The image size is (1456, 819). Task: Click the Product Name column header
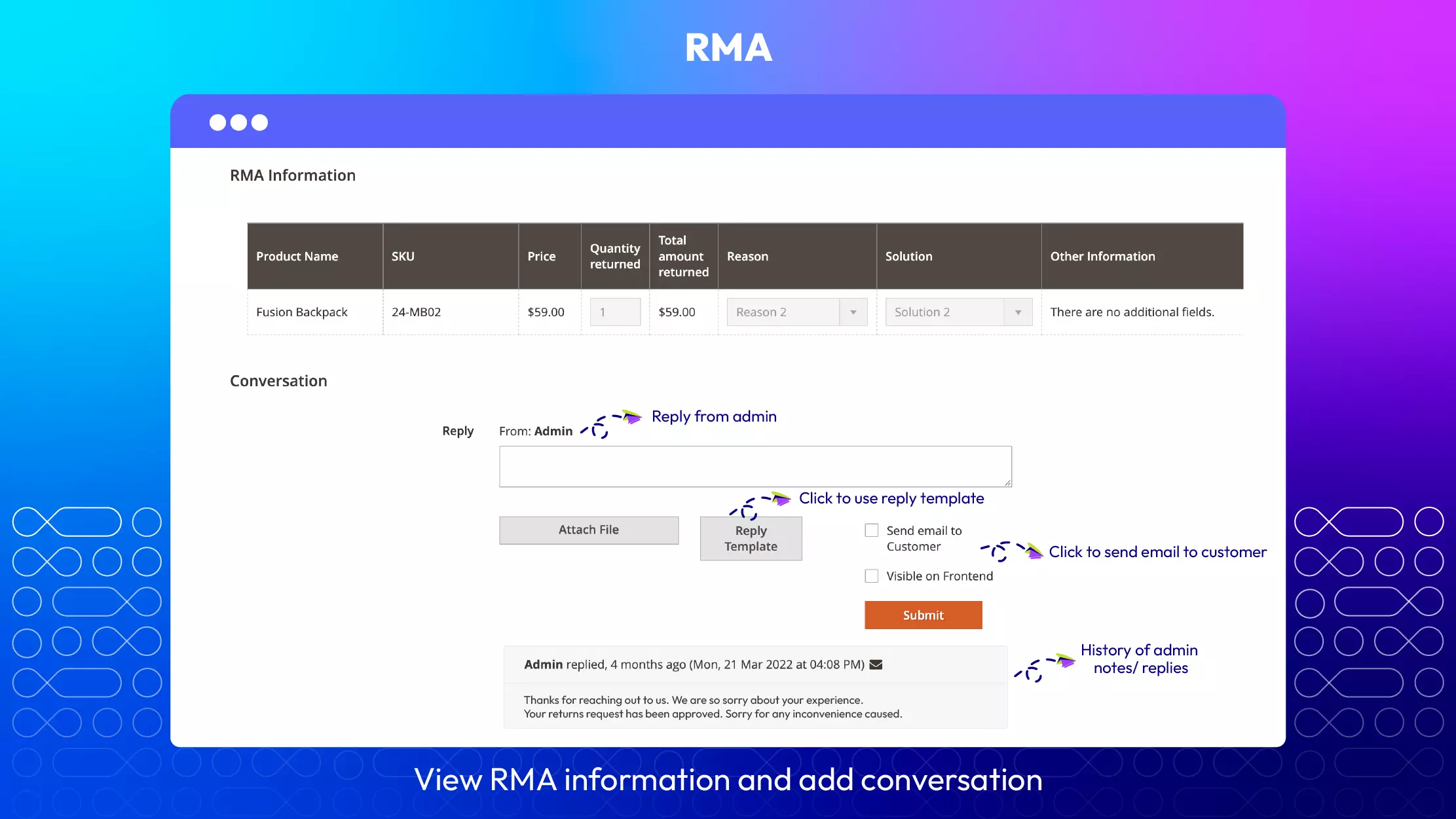(x=315, y=257)
